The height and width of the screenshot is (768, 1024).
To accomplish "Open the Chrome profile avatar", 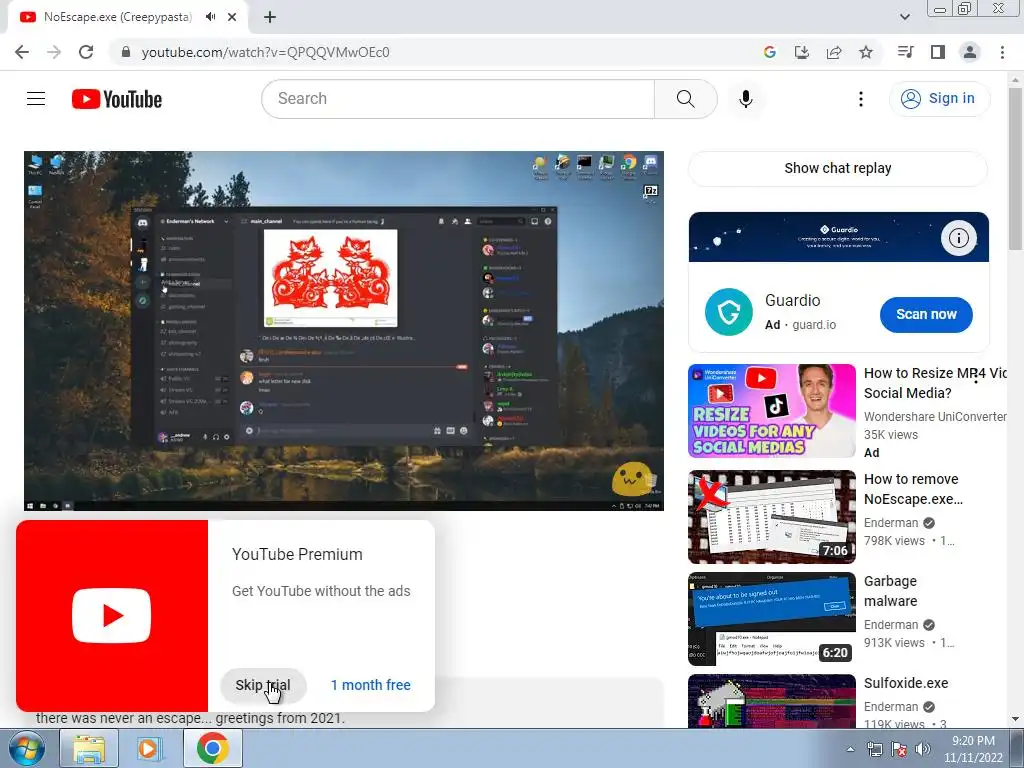I will coord(970,52).
